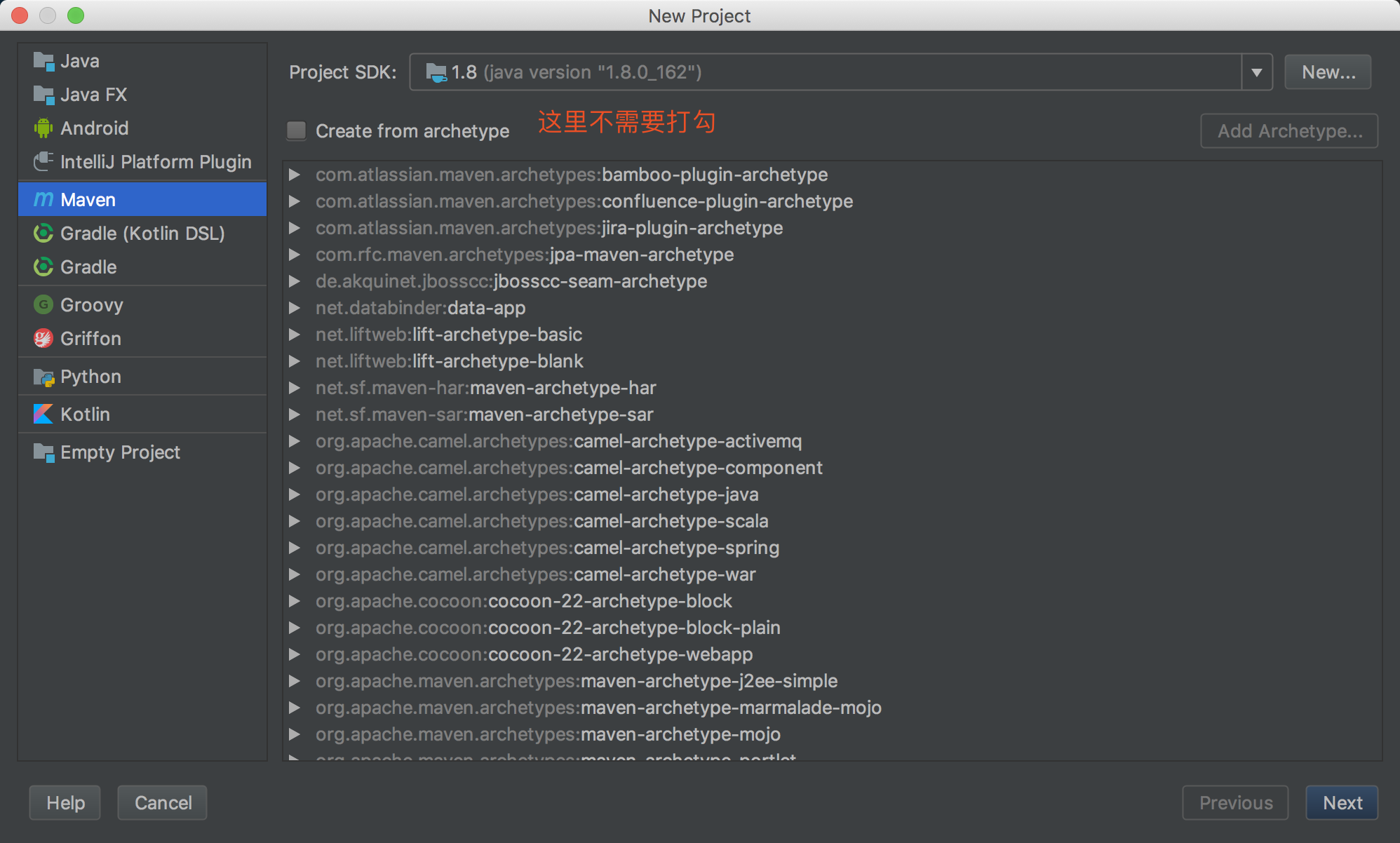Click the Previous button

1235,802
